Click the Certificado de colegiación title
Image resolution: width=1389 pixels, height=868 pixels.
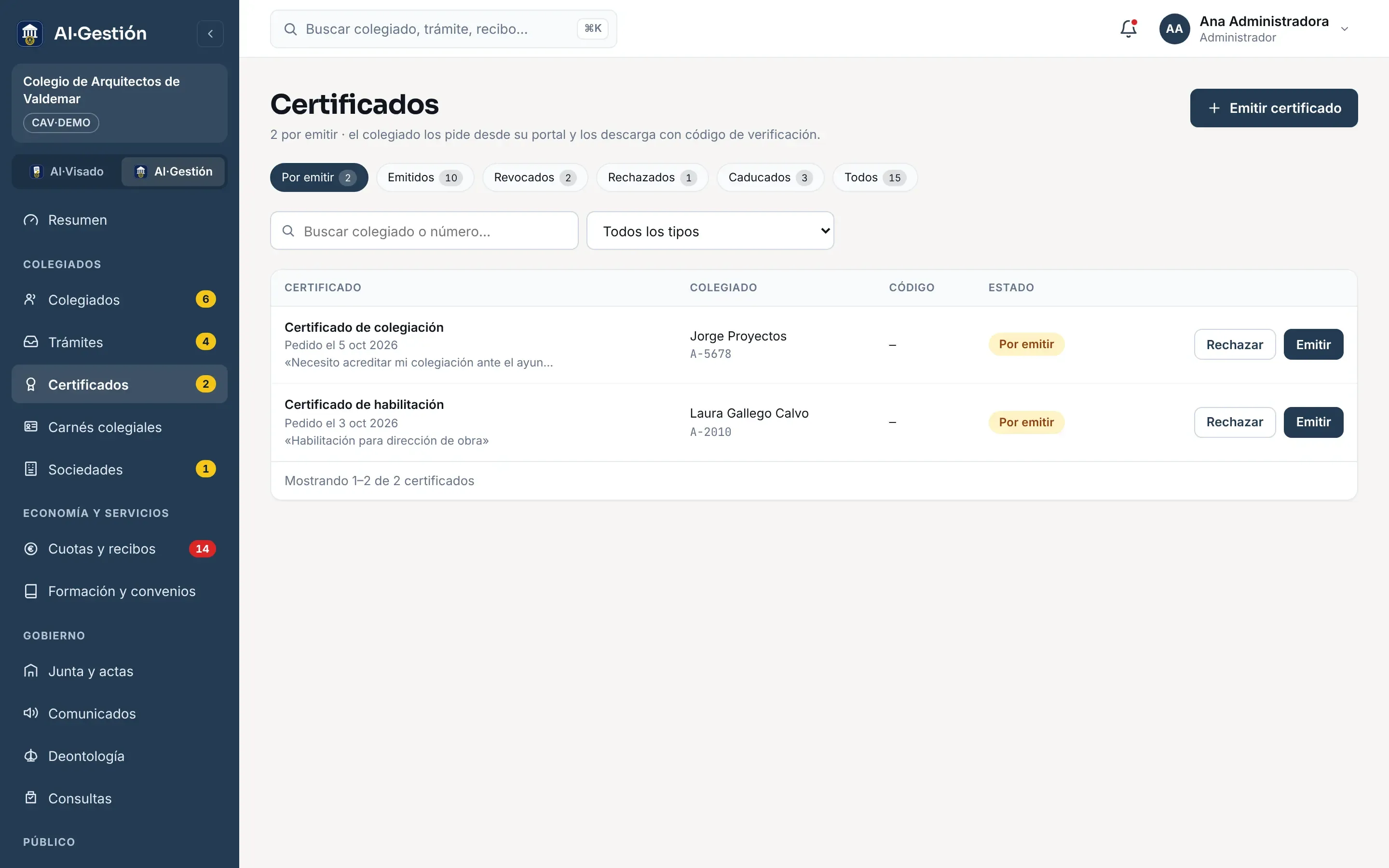pyautogui.click(x=364, y=327)
